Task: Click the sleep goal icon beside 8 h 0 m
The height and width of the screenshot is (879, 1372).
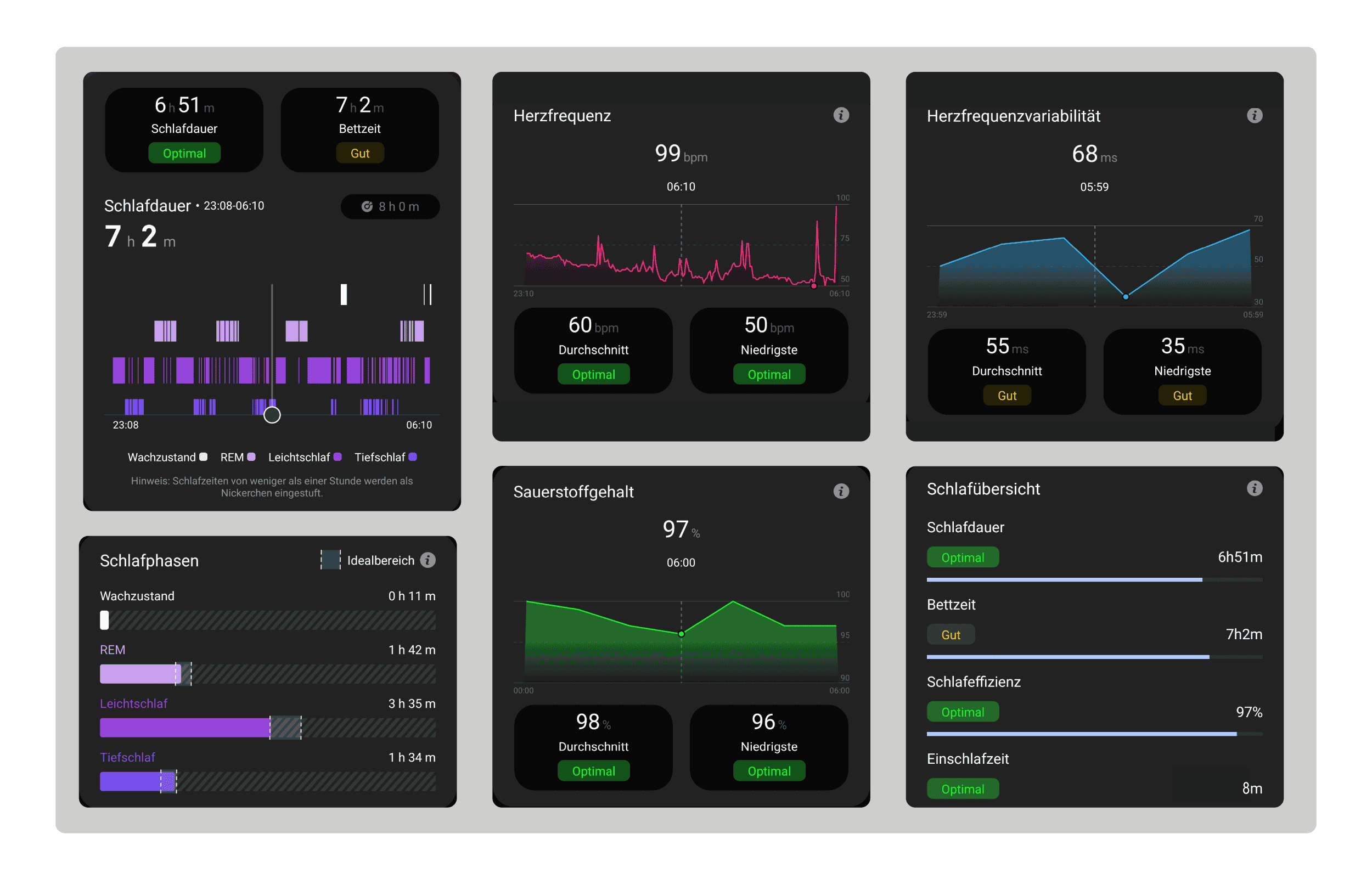Action: pyautogui.click(x=367, y=207)
